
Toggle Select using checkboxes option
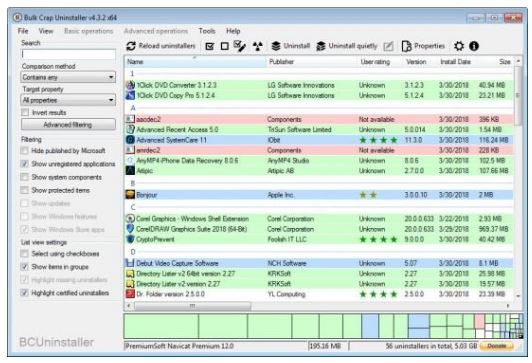pos(24,254)
